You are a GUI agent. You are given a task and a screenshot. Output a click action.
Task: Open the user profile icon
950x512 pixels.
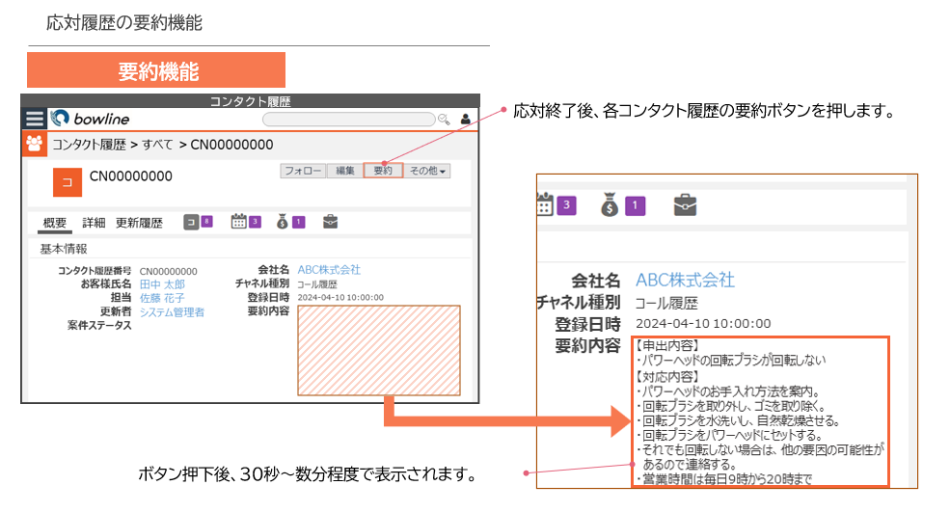pos(465,119)
